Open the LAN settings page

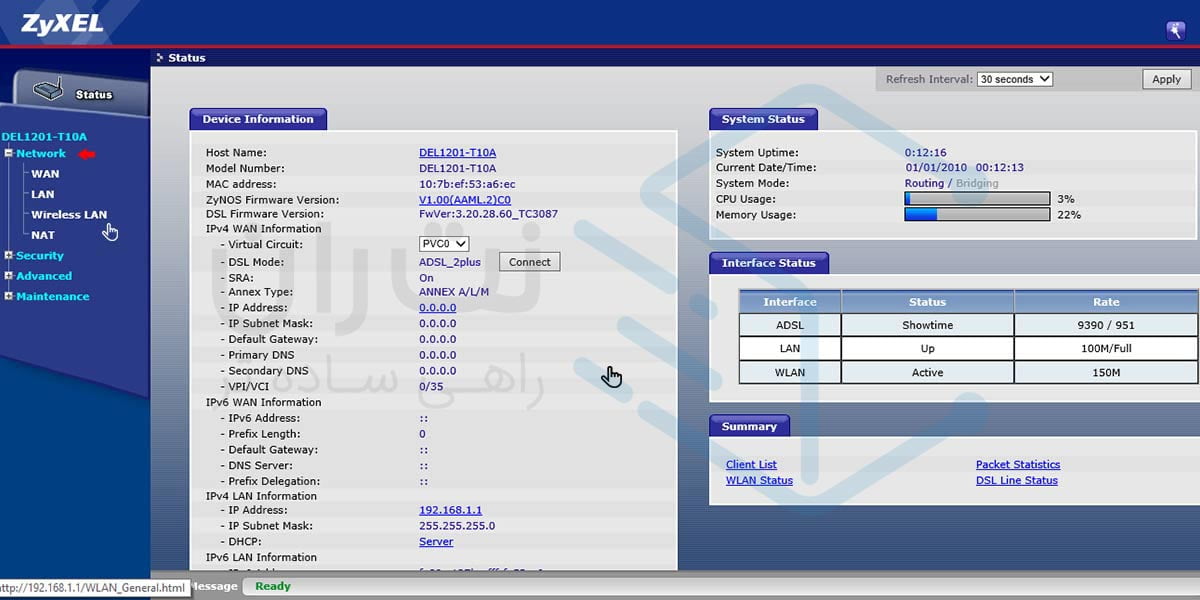tap(43, 195)
